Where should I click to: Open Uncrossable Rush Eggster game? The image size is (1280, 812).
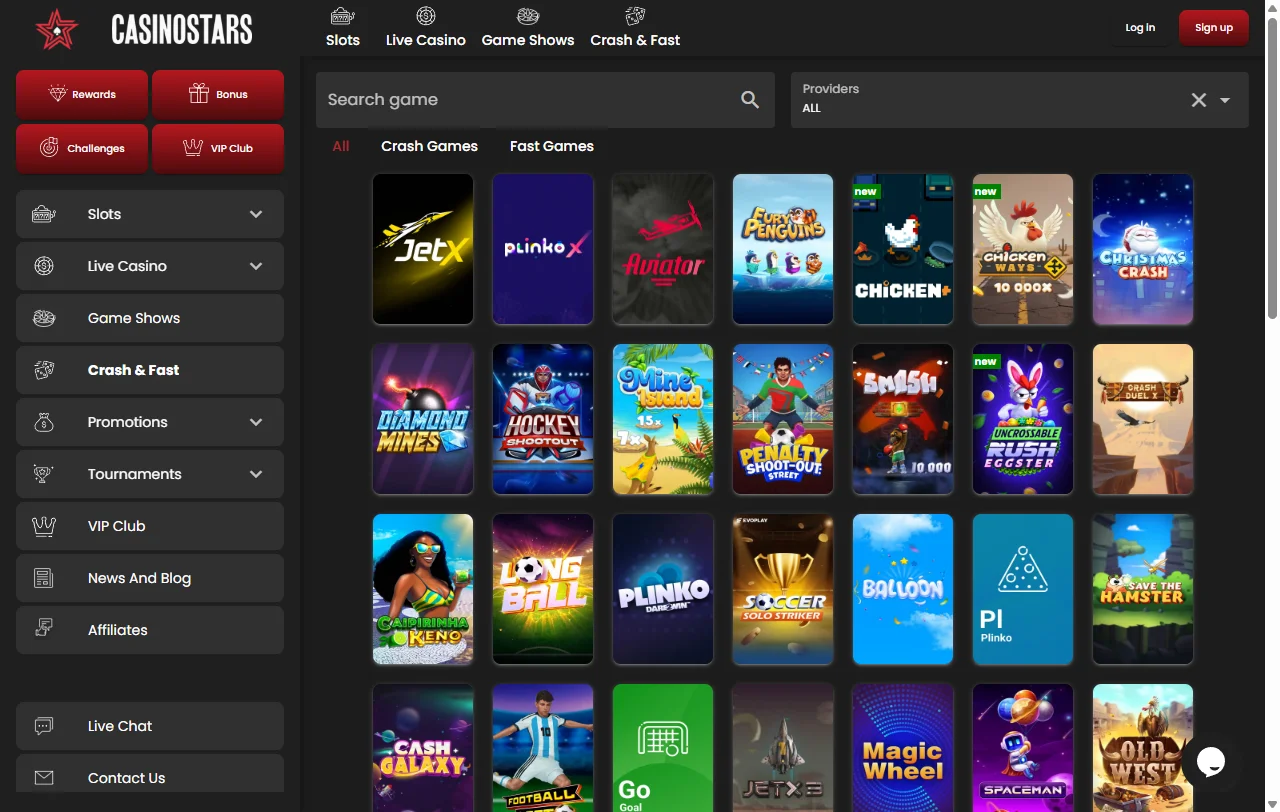pyautogui.click(x=1023, y=419)
